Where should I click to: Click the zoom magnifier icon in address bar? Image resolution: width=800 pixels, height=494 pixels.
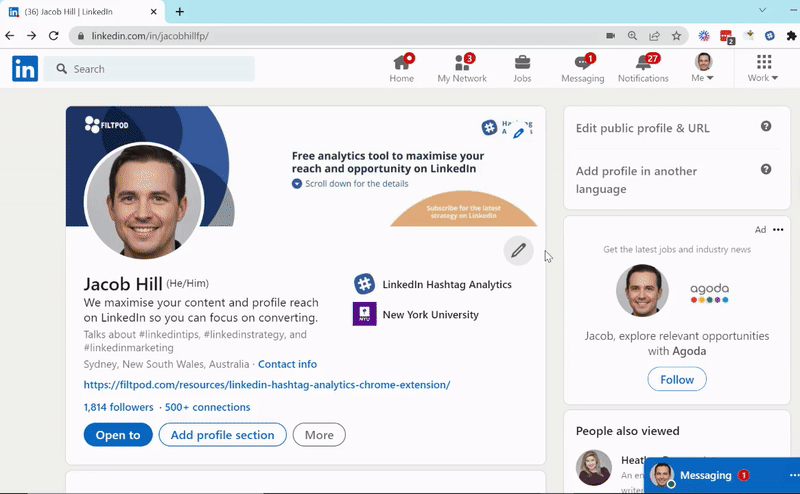point(632,36)
